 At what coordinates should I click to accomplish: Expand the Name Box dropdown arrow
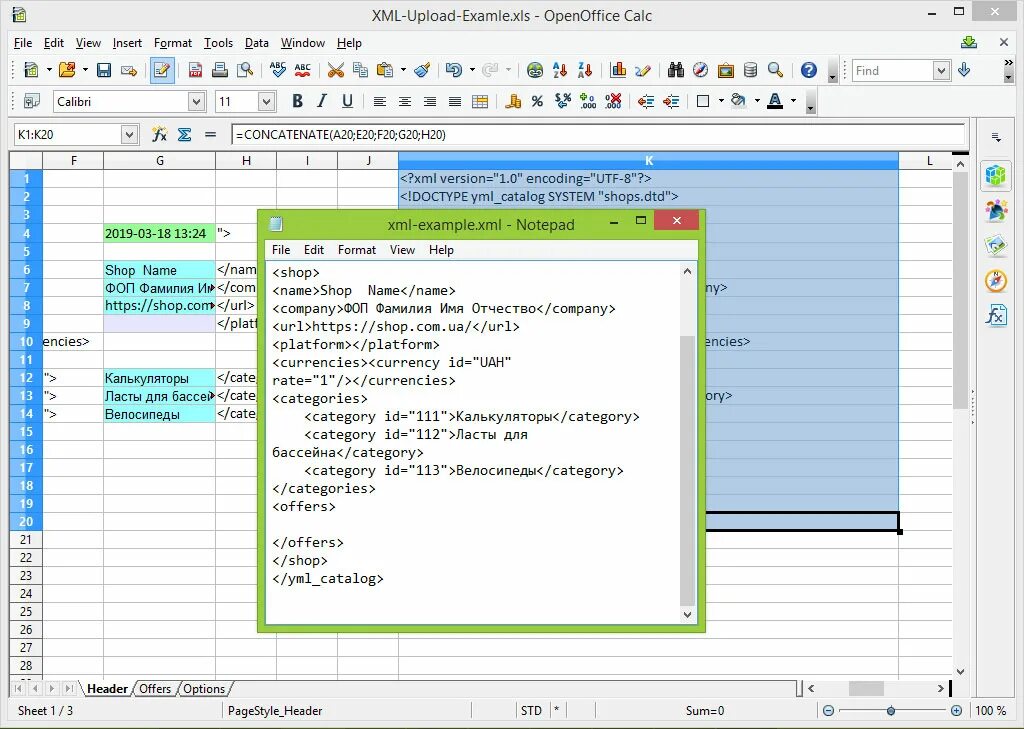click(129, 135)
